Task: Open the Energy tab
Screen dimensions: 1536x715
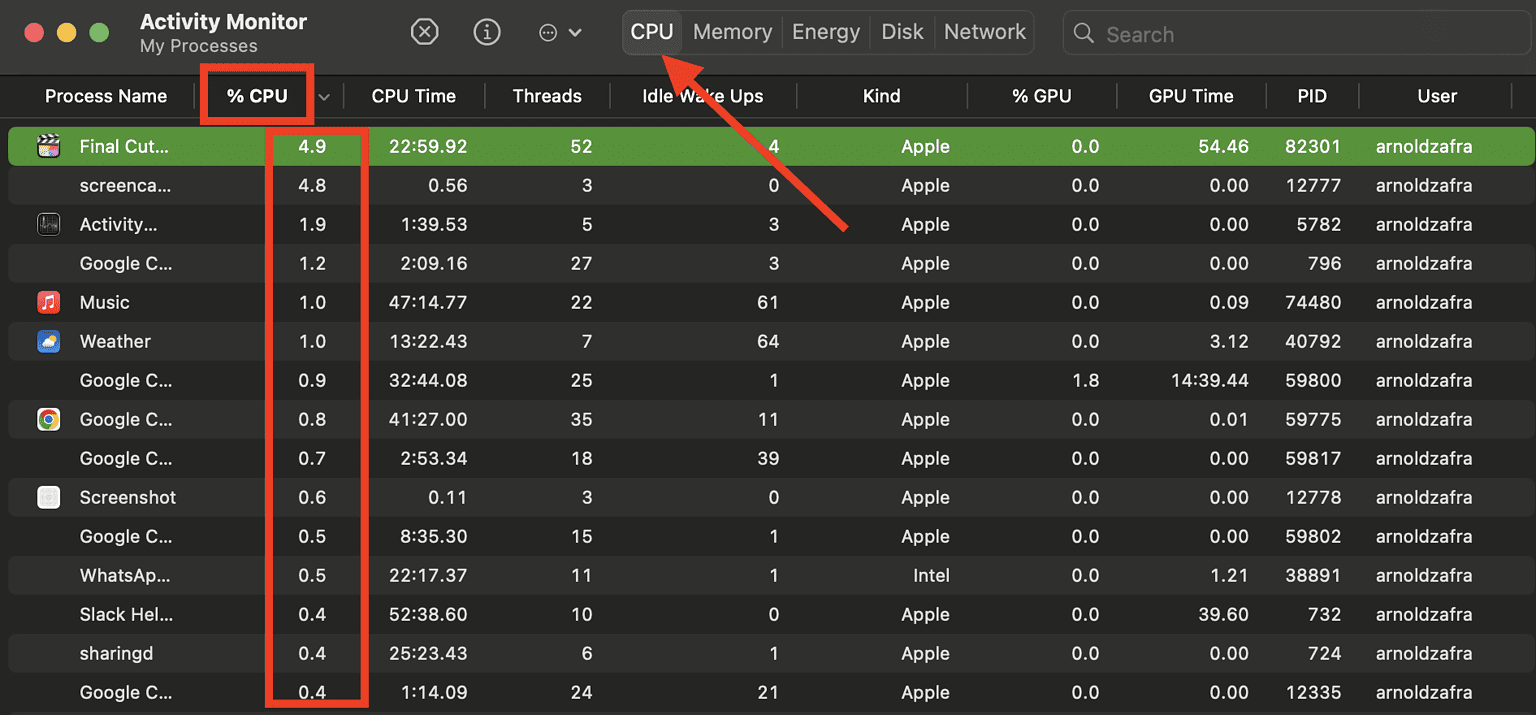Action: 826,31
